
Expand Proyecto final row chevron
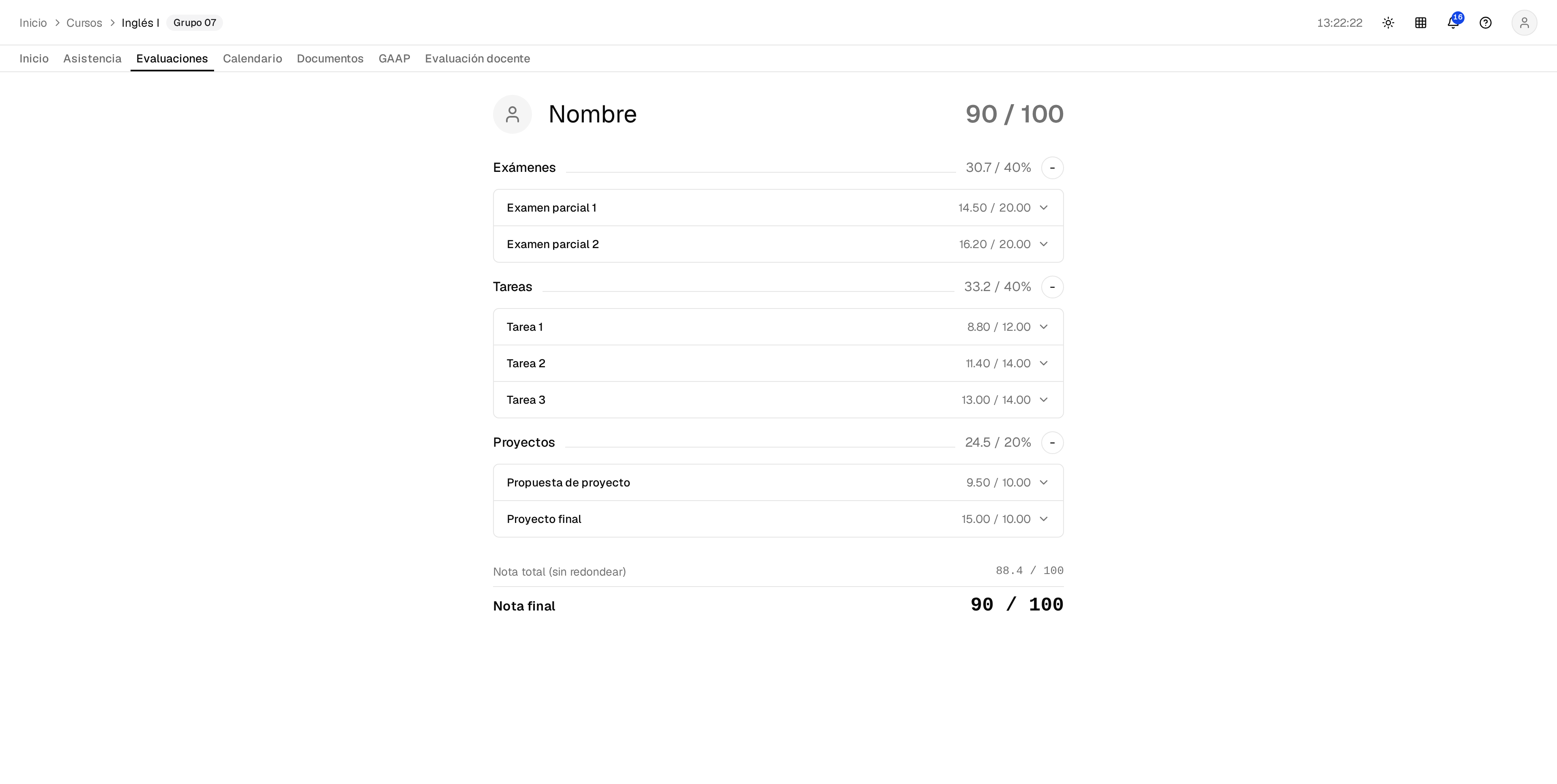pyautogui.click(x=1043, y=519)
